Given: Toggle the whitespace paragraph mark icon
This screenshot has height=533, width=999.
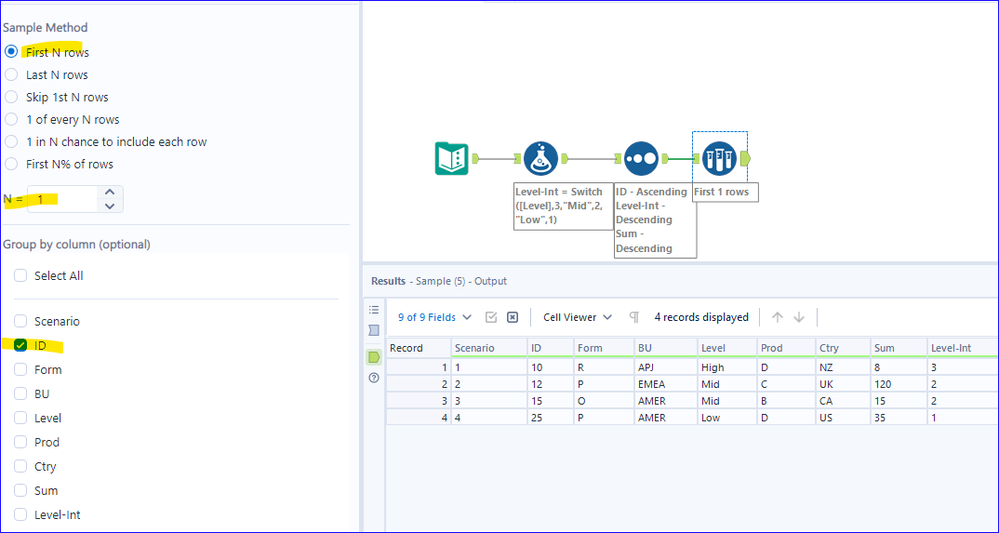Looking at the screenshot, I should pos(634,317).
